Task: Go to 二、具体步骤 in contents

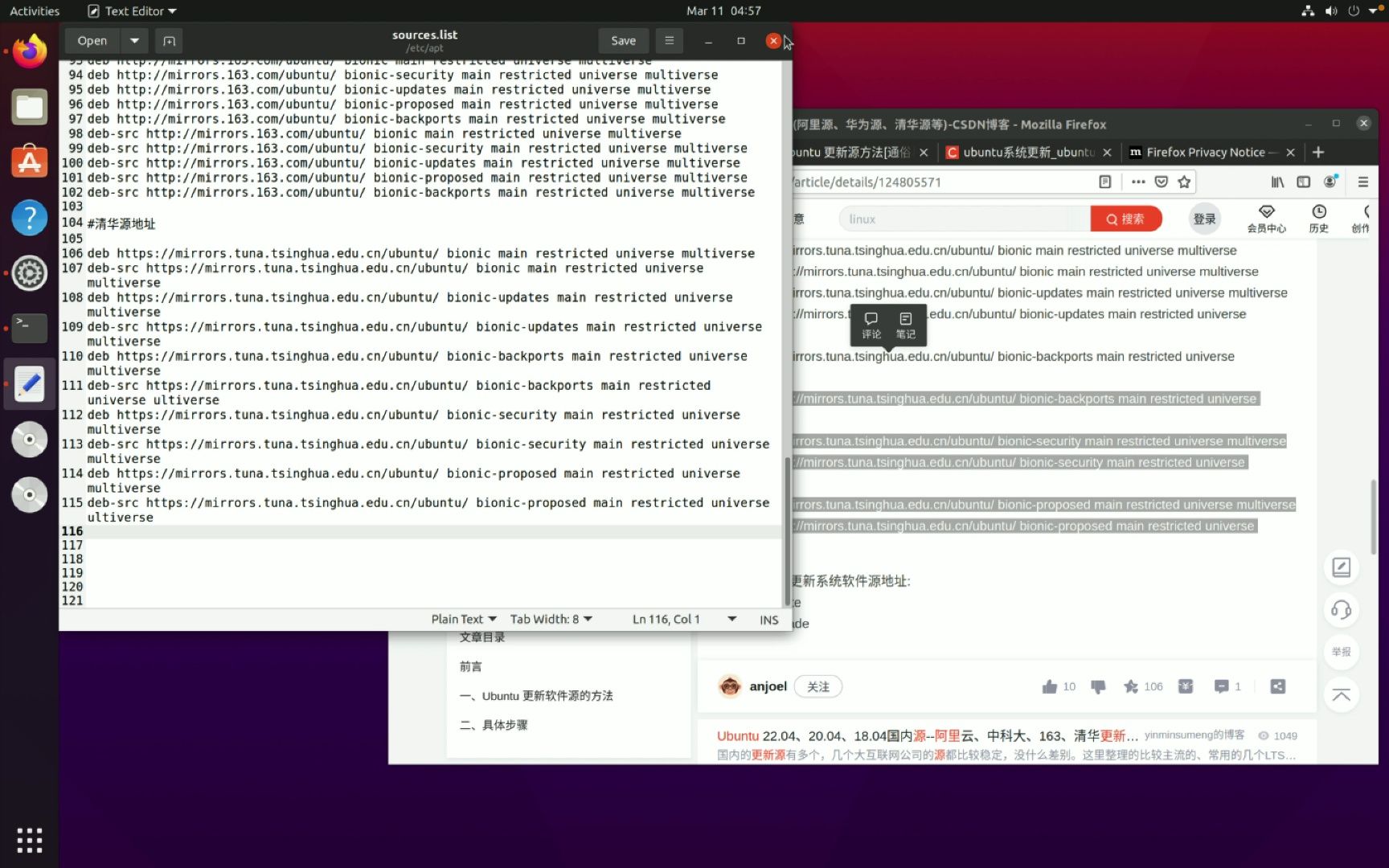Action: [494, 725]
